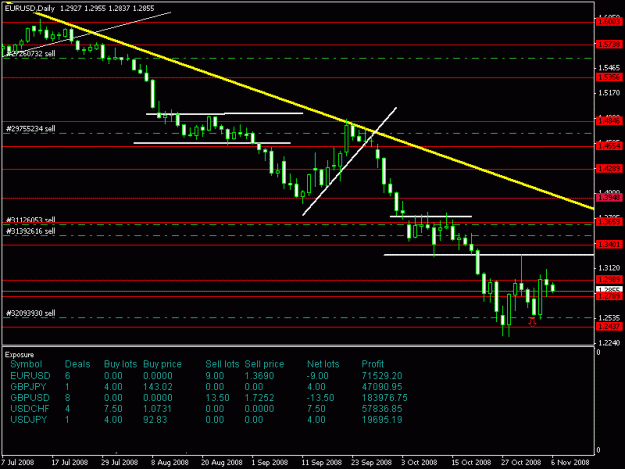Click the Buy price column header
This screenshot has height=469, width=625.
162,364
